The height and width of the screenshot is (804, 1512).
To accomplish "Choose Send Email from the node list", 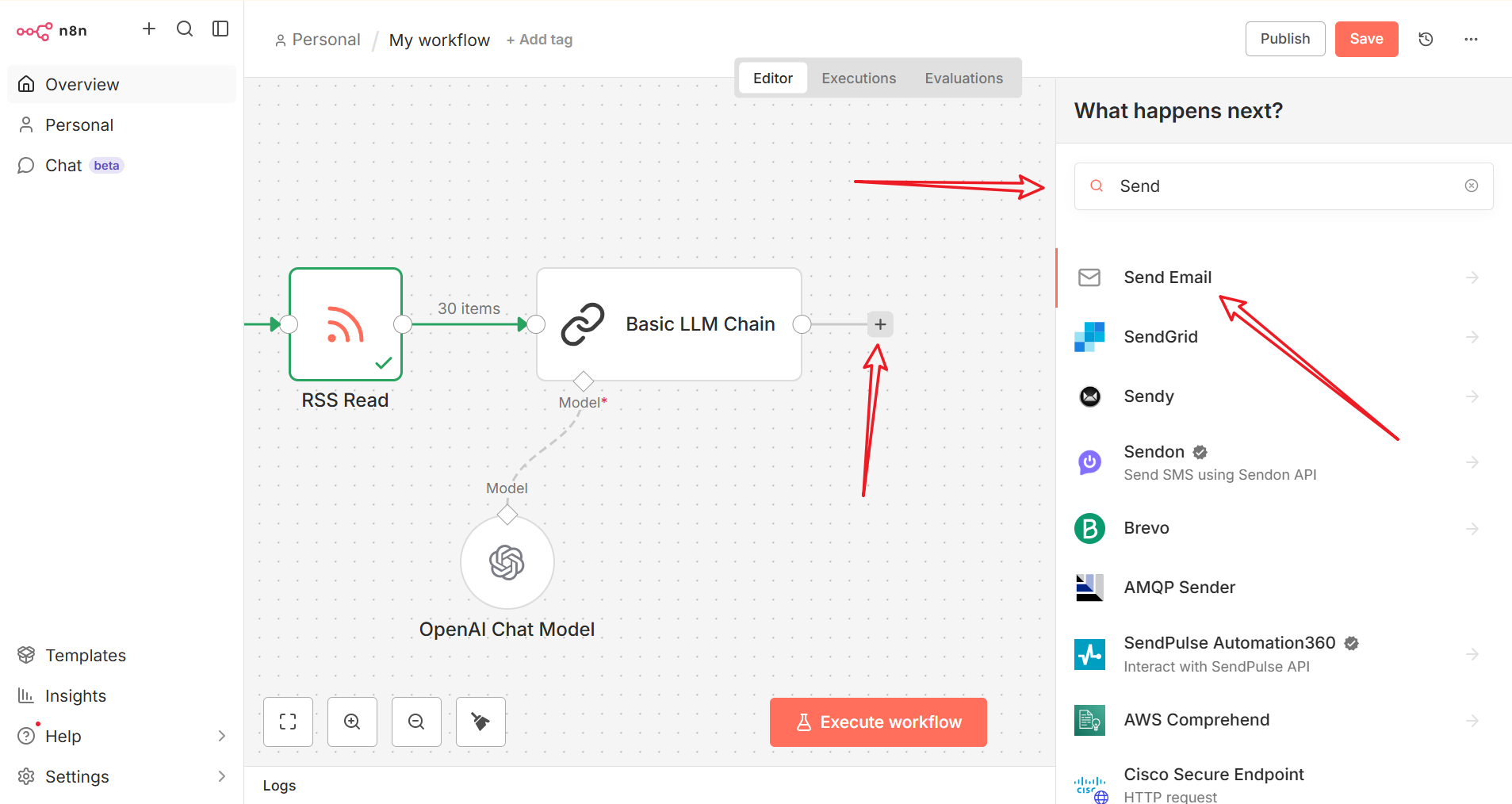I will tap(1167, 278).
